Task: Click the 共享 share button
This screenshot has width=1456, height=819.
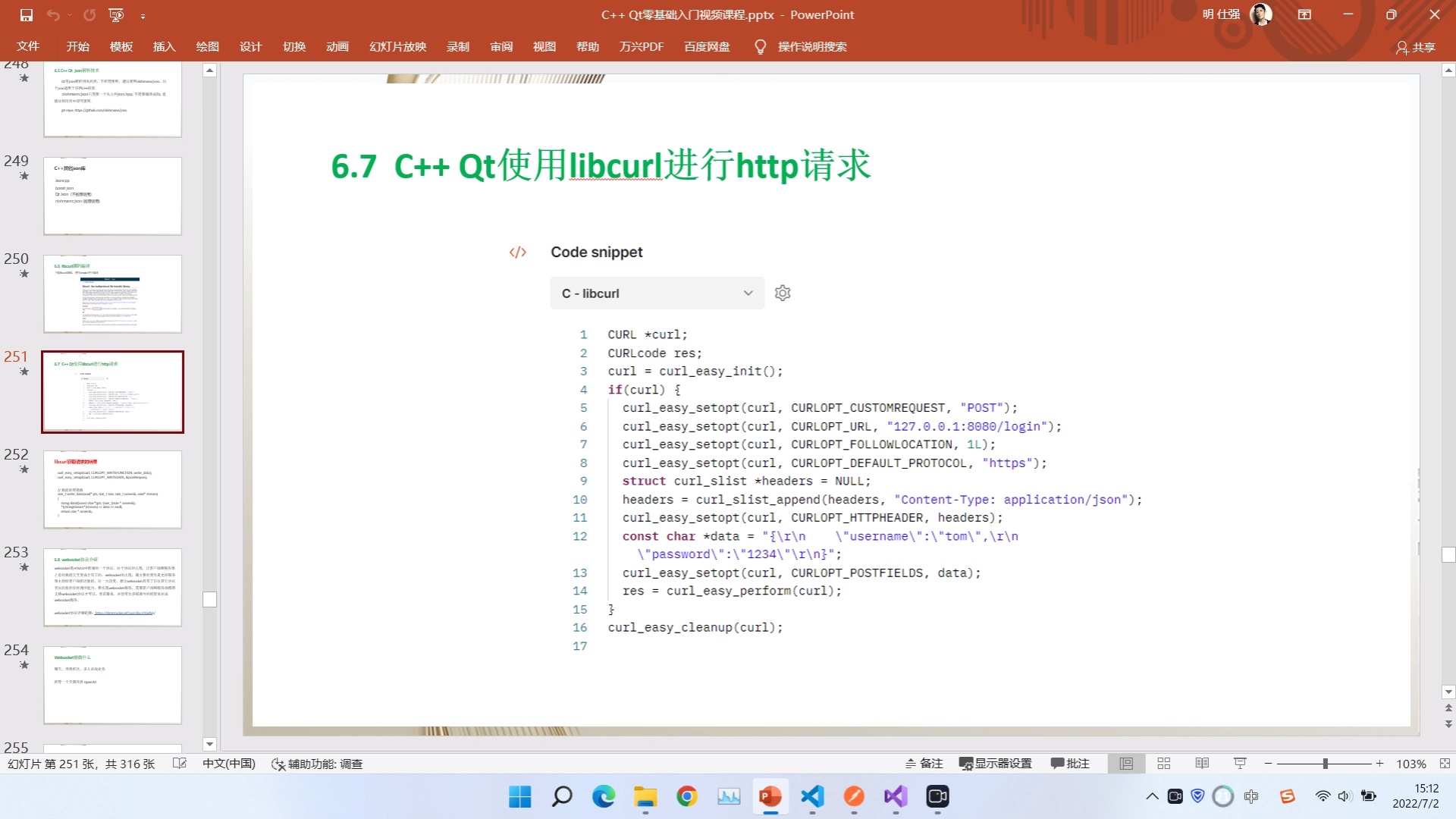Action: (x=1417, y=47)
